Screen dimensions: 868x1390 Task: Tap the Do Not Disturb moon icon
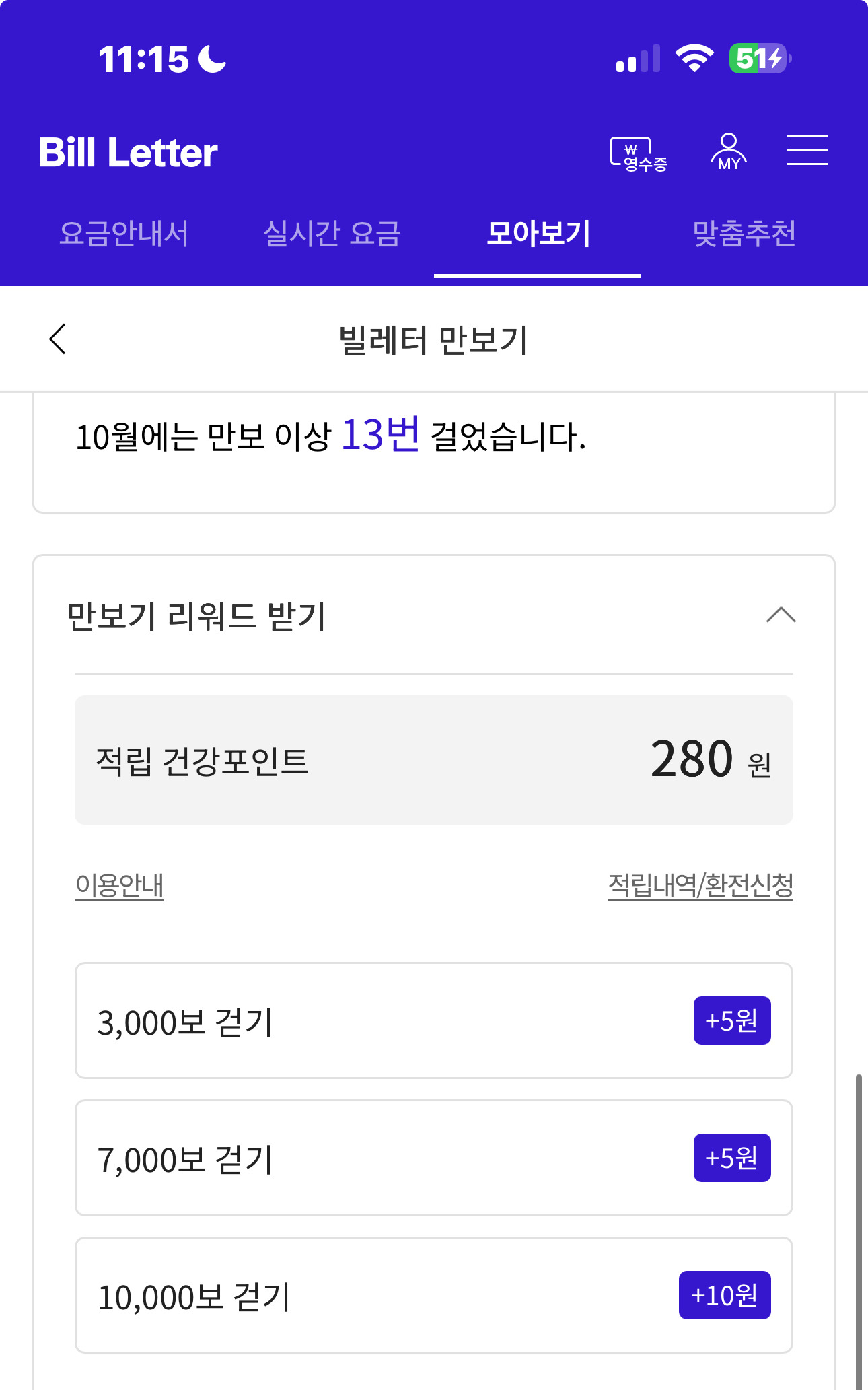click(213, 59)
